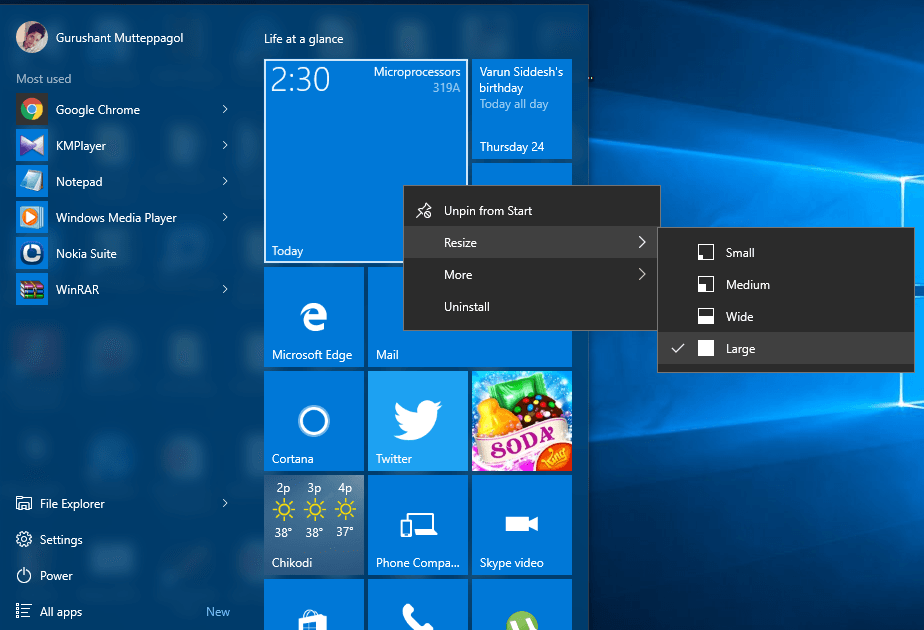Open the Chikodi weather tile
Viewport: 924px width, 630px height.
pos(314,525)
